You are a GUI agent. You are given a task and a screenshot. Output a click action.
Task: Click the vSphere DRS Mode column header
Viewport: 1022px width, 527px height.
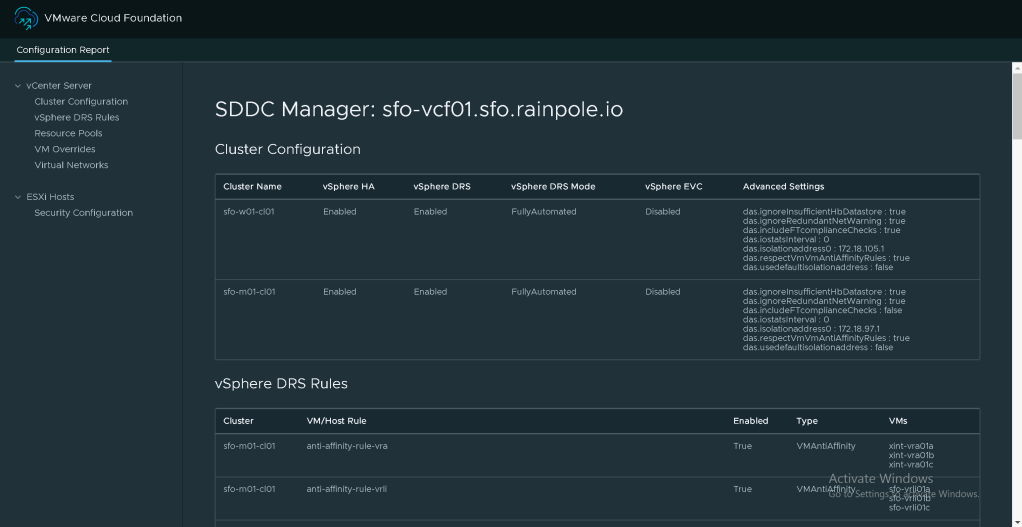[553, 187]
